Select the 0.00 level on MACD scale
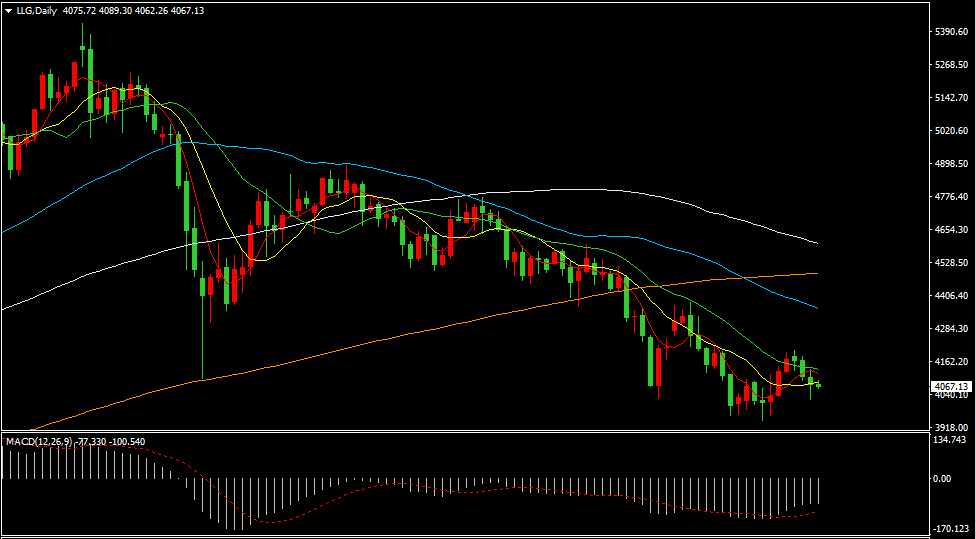Screen dimensions: 976x539 point(942,479)
